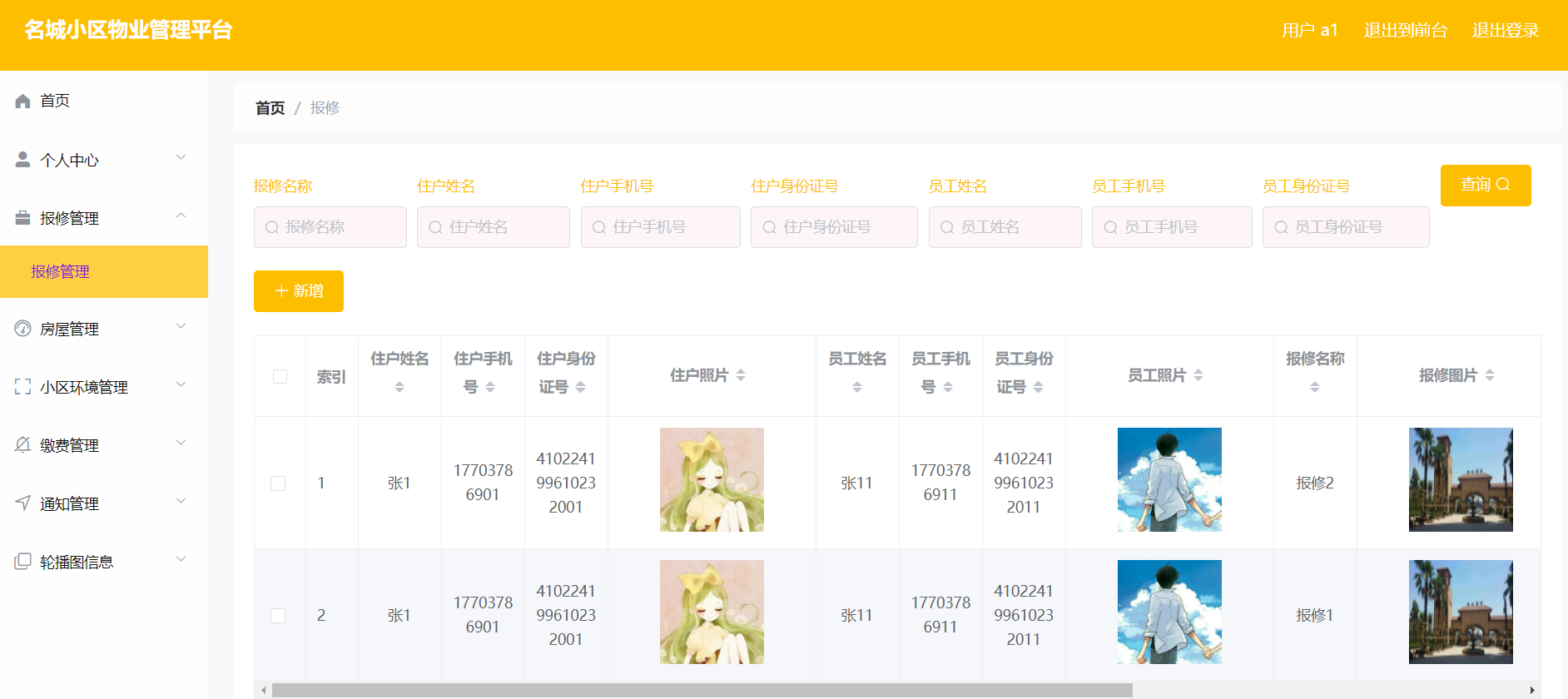
Task: Sort table by 住户姓名 sort arrows
Action: (399, 387)
